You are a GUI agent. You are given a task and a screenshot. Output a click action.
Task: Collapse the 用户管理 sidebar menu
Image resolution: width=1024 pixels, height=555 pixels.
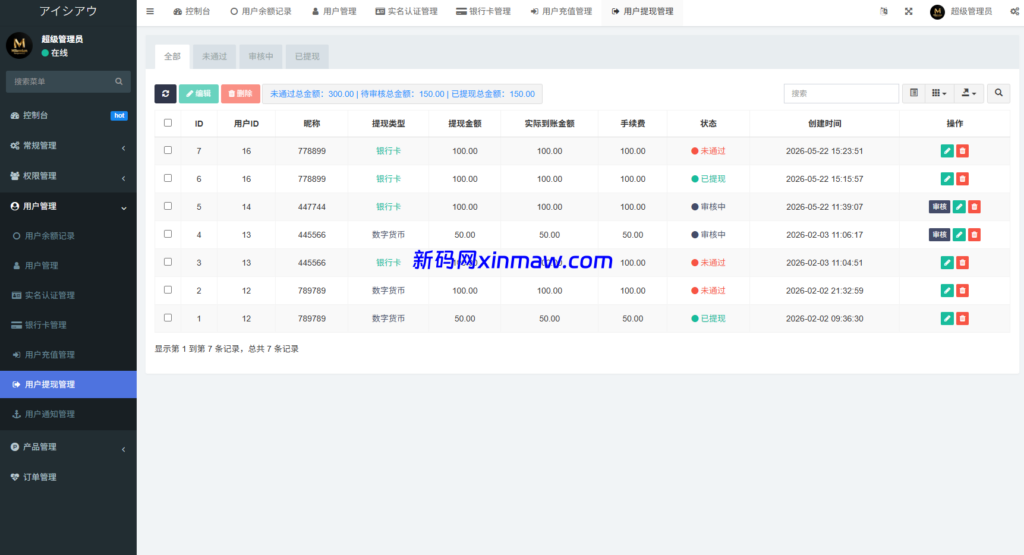pos(69,206)
